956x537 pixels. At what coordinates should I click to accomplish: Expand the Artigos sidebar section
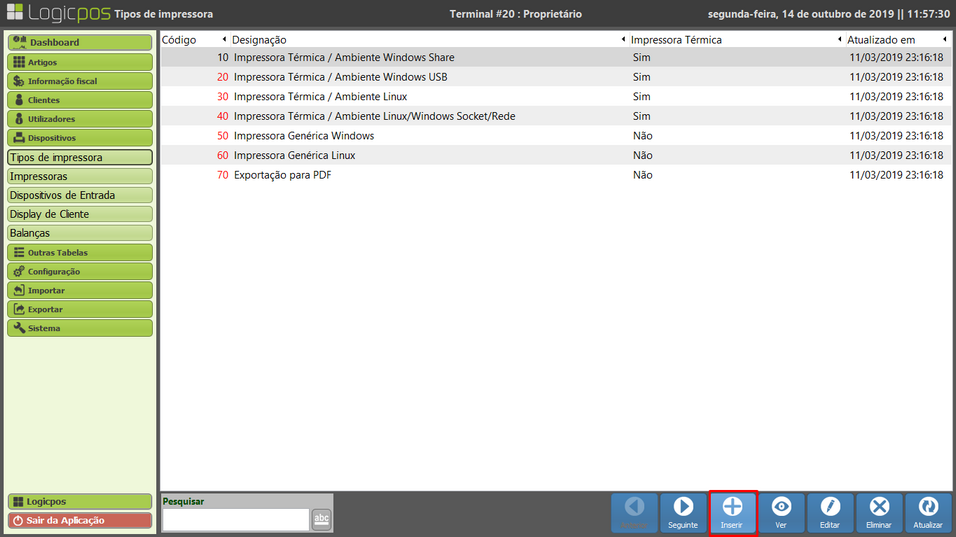[x=80, y=62]
